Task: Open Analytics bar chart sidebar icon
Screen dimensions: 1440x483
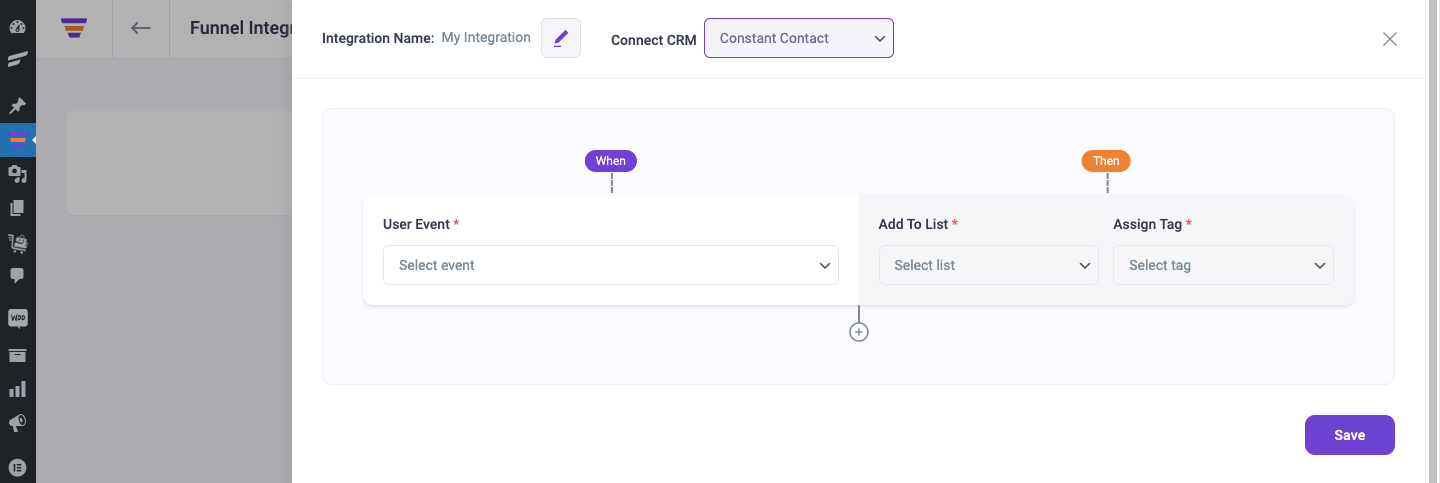Action: 17,388
